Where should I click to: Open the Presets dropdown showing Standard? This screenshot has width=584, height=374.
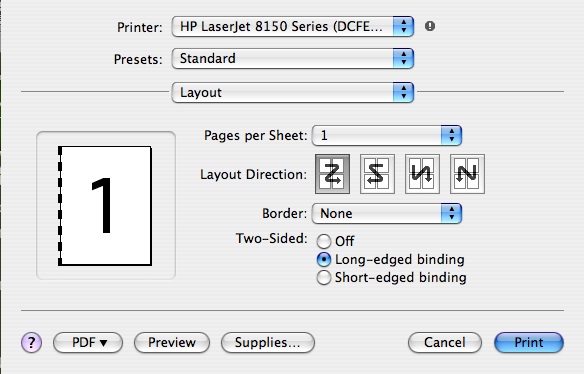pos(293,58)
